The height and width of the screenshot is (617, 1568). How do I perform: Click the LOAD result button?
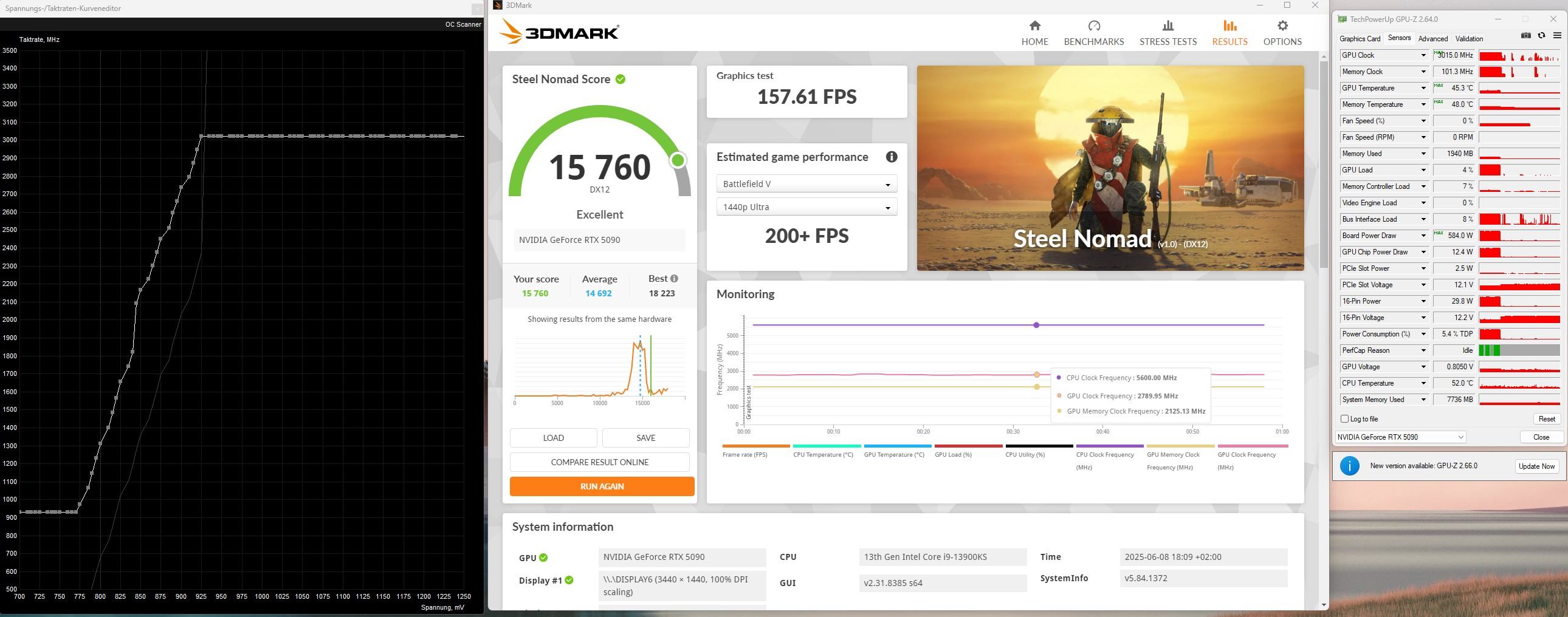(x=553, y=438)
